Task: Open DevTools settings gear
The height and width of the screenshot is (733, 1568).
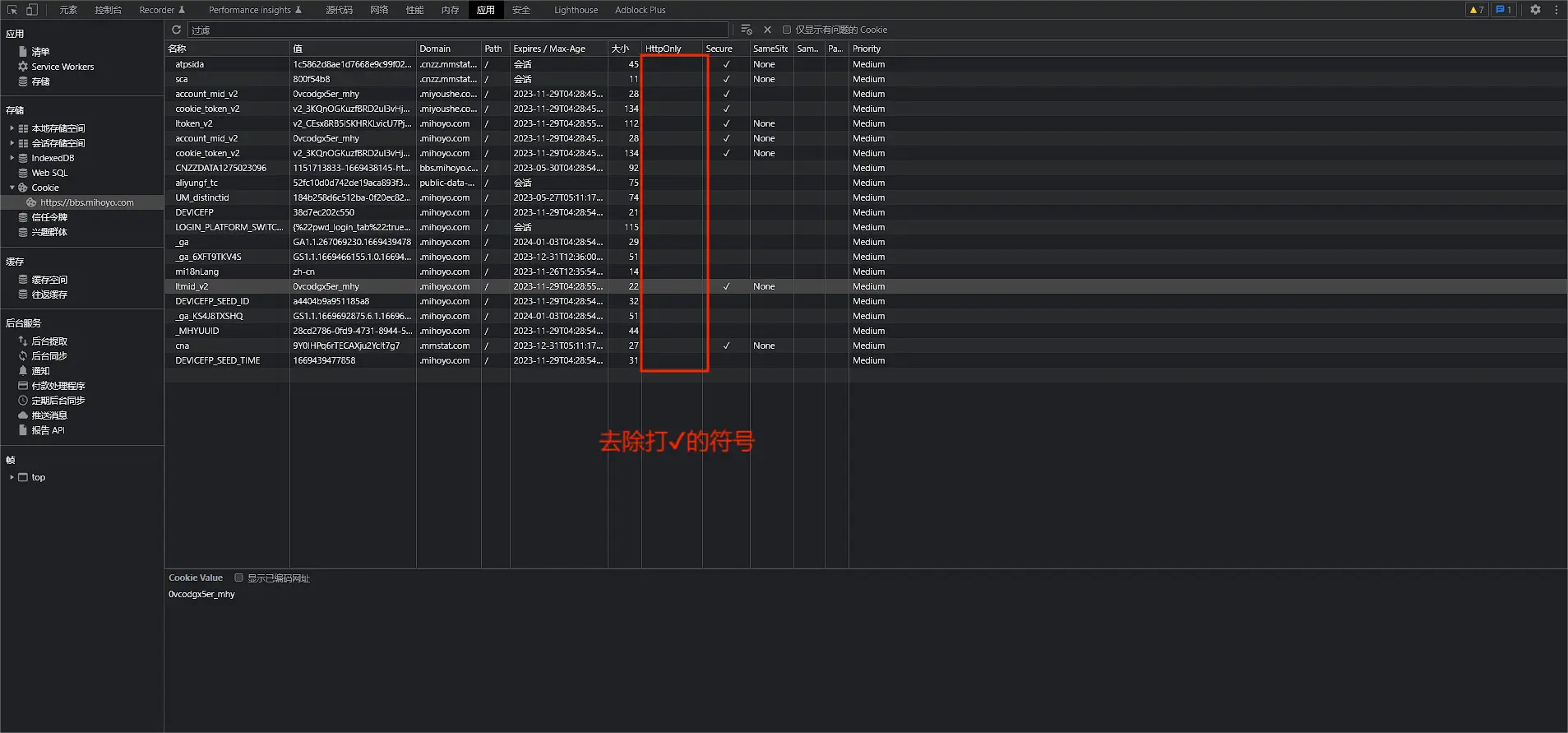Action: click(x=1535, y=10)
